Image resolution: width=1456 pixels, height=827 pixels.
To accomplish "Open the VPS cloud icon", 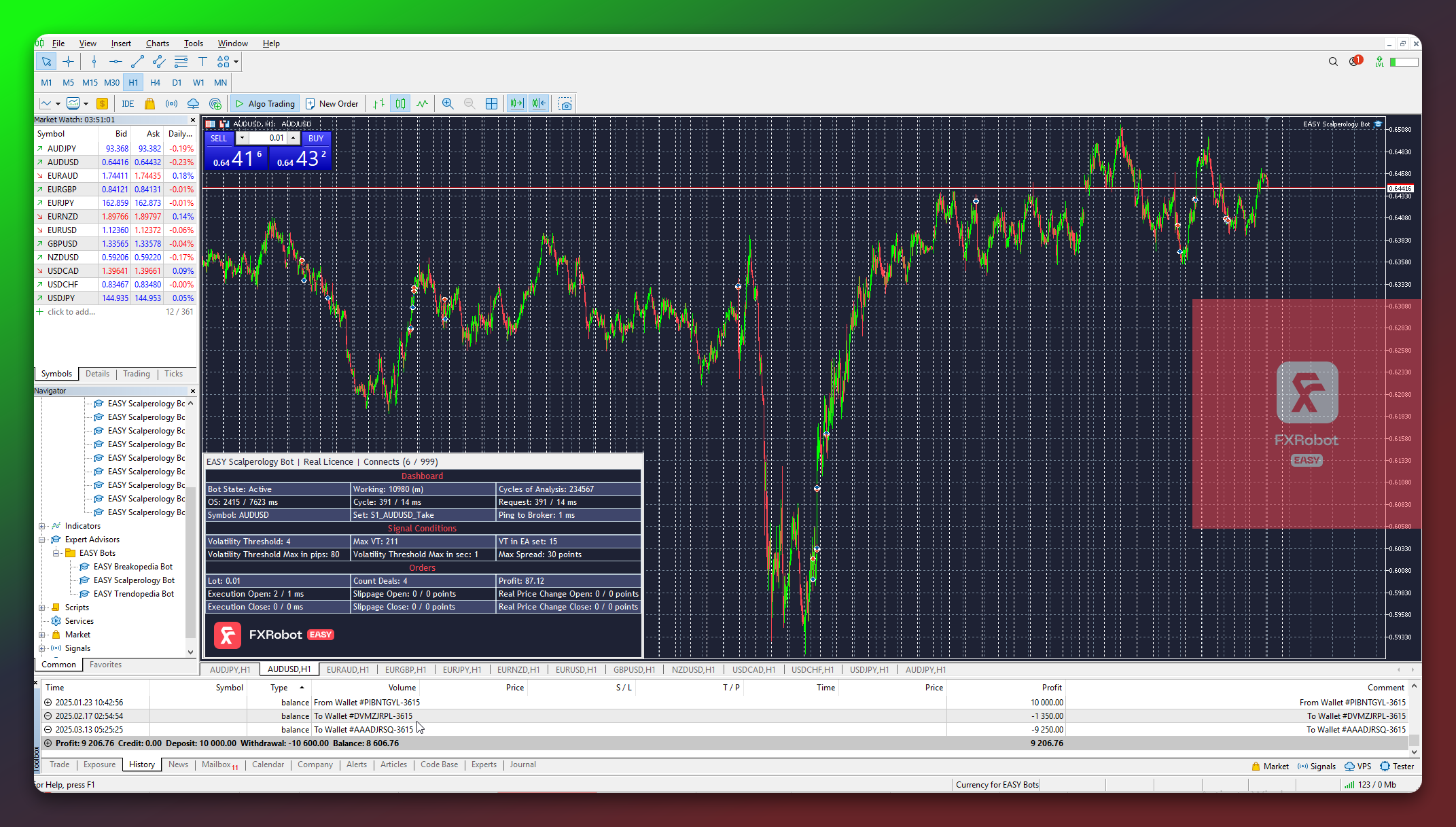I will point(193,104).
